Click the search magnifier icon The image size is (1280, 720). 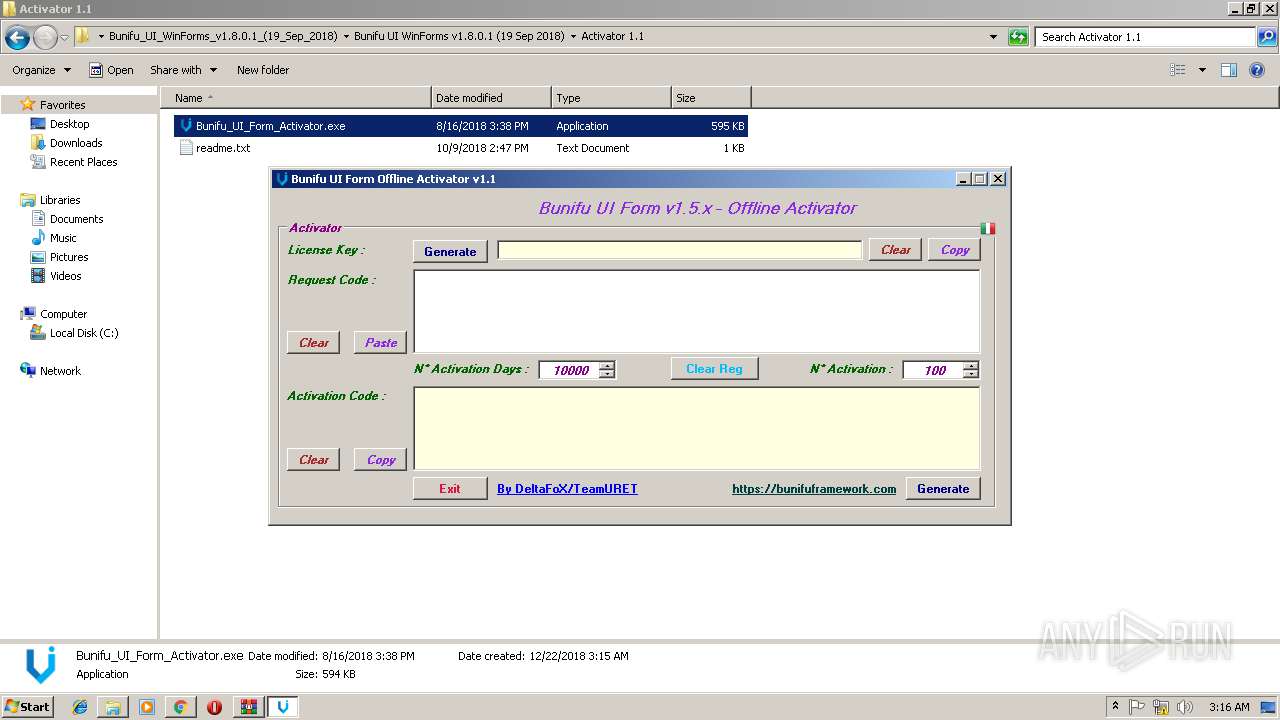(x=1266, y=37)
